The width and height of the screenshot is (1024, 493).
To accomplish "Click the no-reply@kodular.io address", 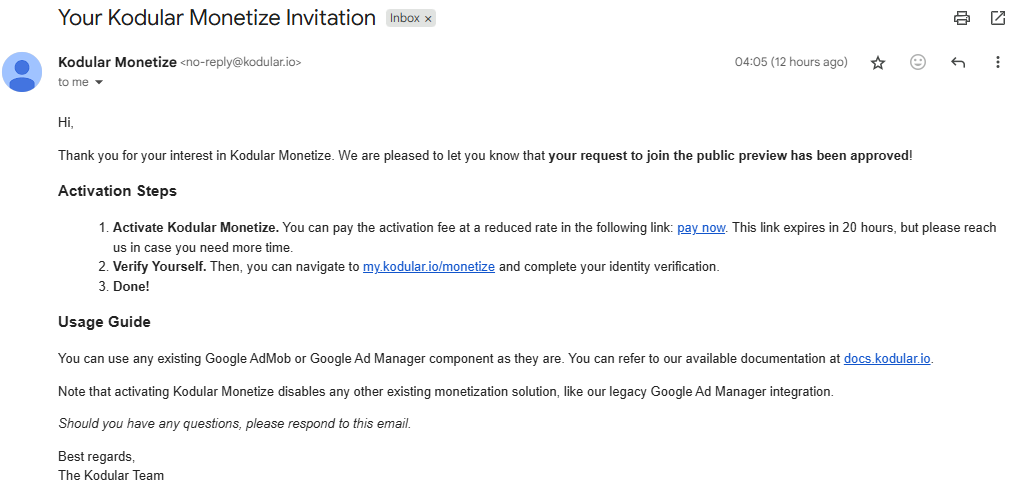I will pyautogui.click(x=240, y=63).
